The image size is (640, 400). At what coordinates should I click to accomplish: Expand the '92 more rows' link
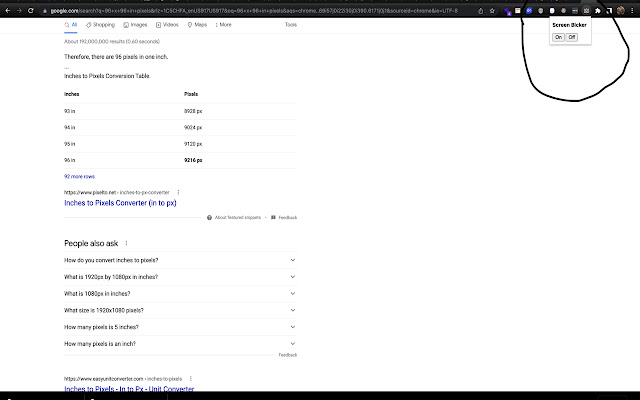click(79, 177)
